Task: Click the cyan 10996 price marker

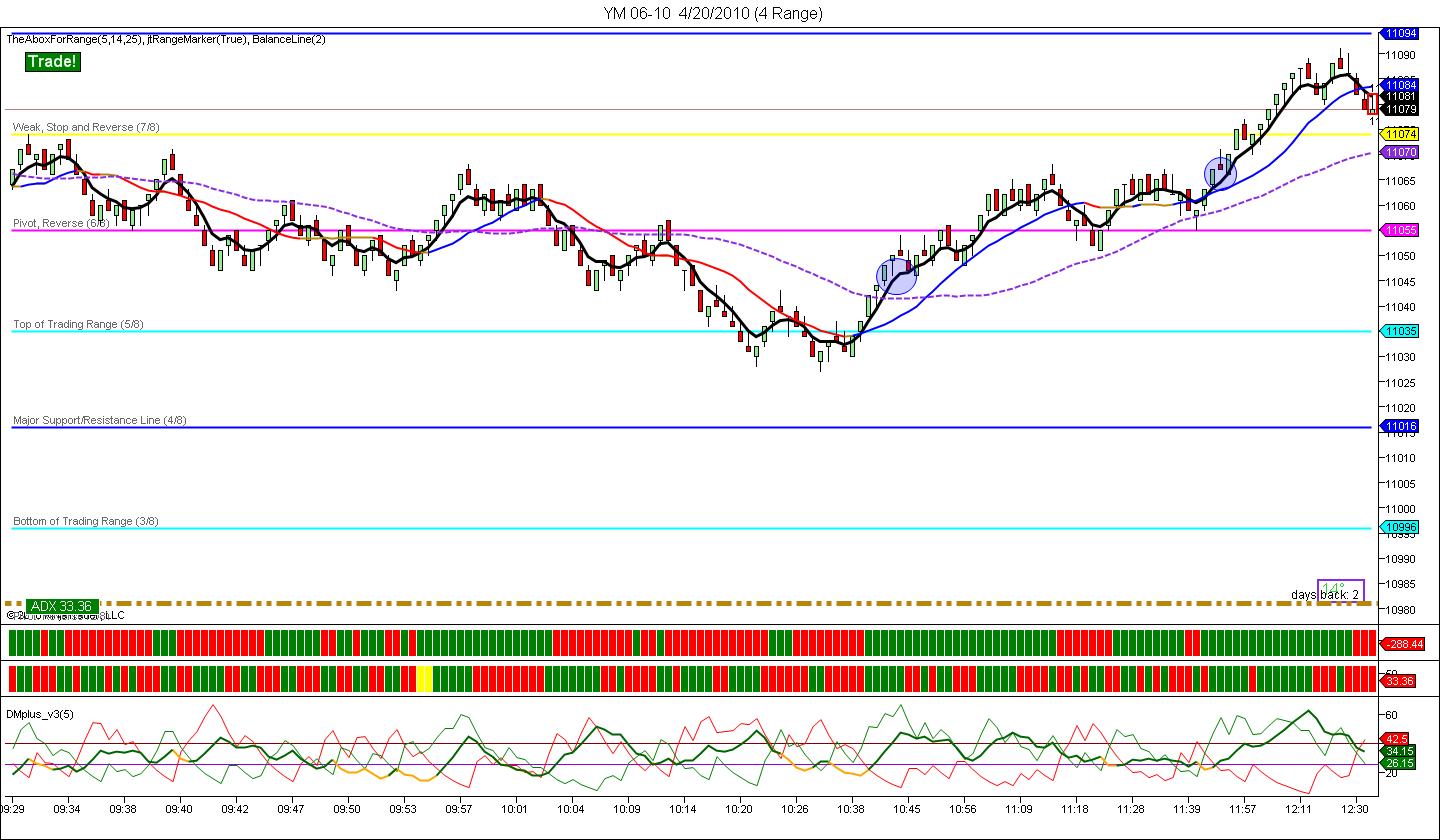Action: 1400,528
